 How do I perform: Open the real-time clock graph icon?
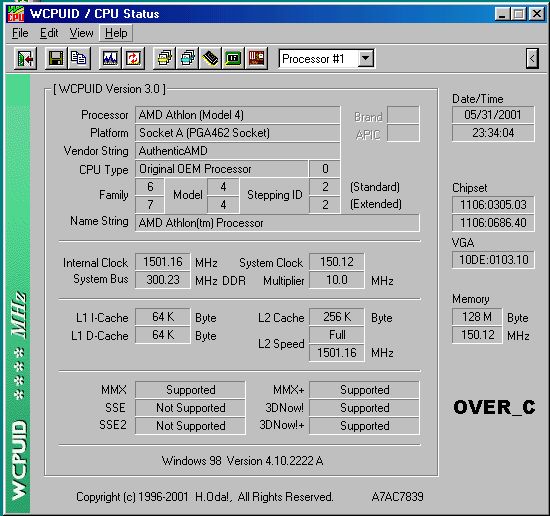pyautogui.click(x=110, y=58)
